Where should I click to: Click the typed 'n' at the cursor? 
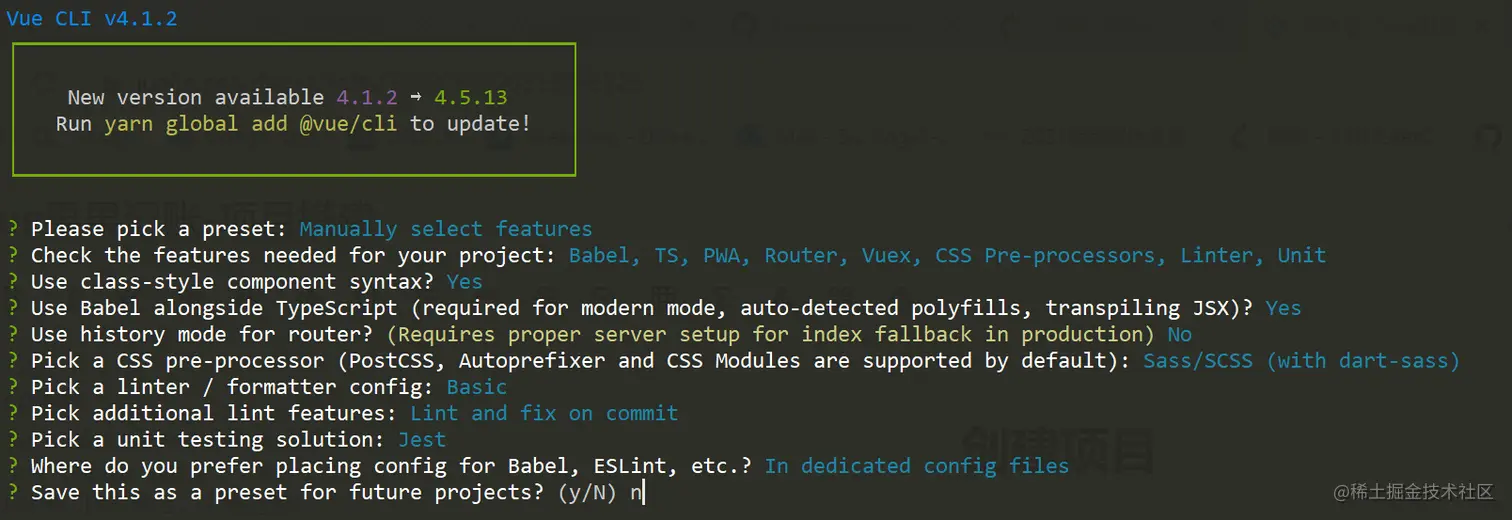[x=636, y=492]
